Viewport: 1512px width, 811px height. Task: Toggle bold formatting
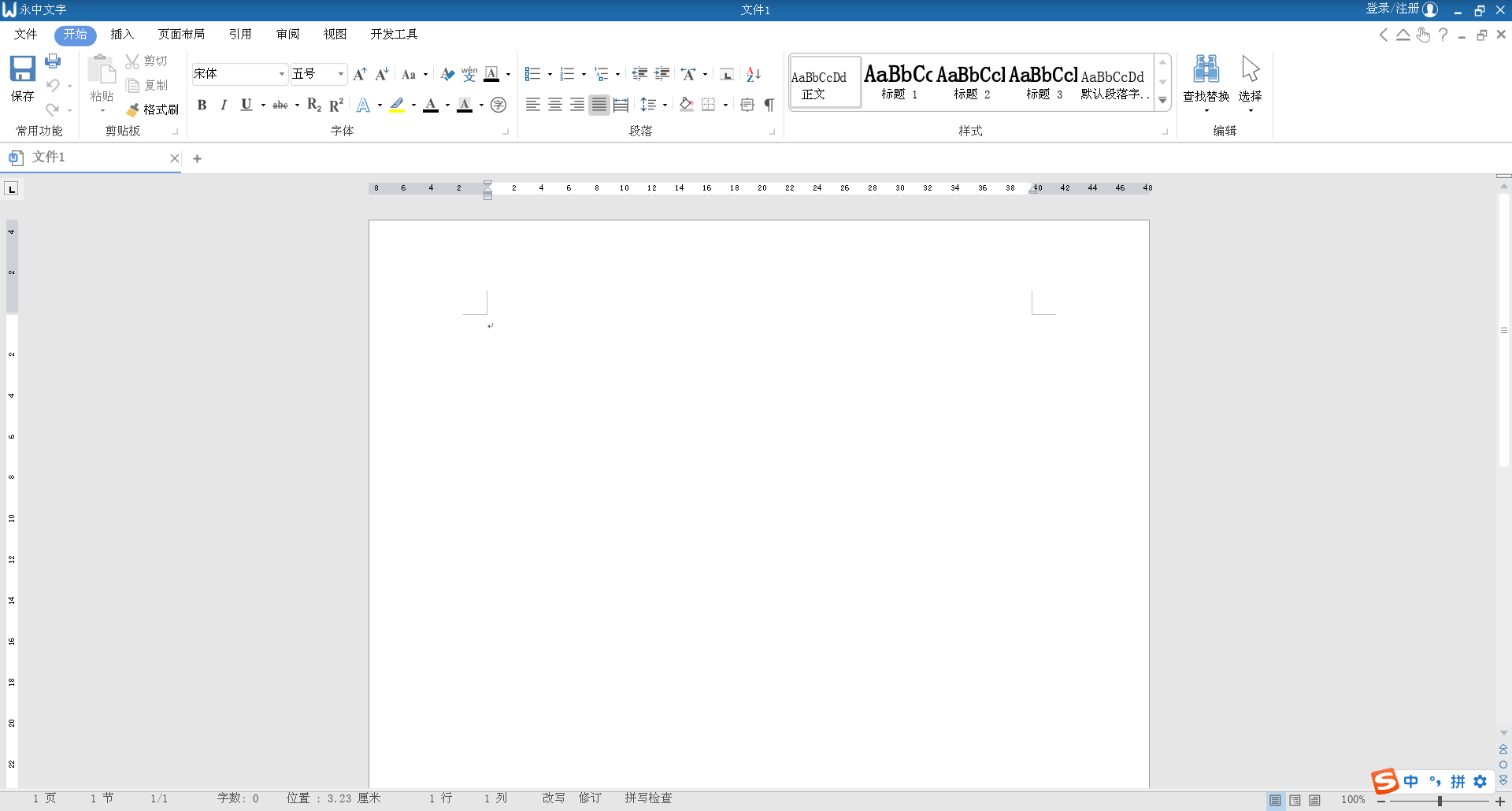(x=202, y=104)
